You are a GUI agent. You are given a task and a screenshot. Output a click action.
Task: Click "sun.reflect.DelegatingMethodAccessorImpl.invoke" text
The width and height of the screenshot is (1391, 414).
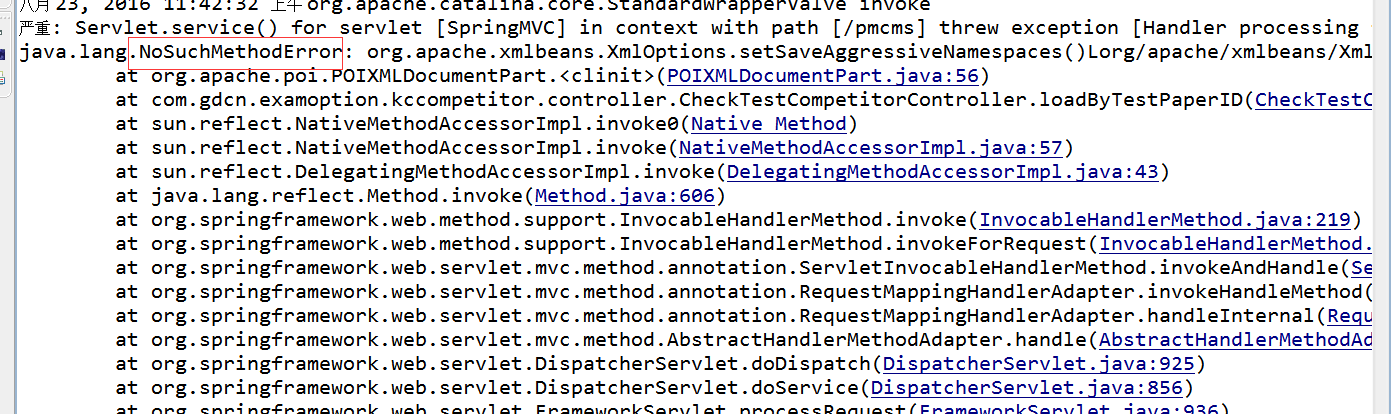pos(433,172)
